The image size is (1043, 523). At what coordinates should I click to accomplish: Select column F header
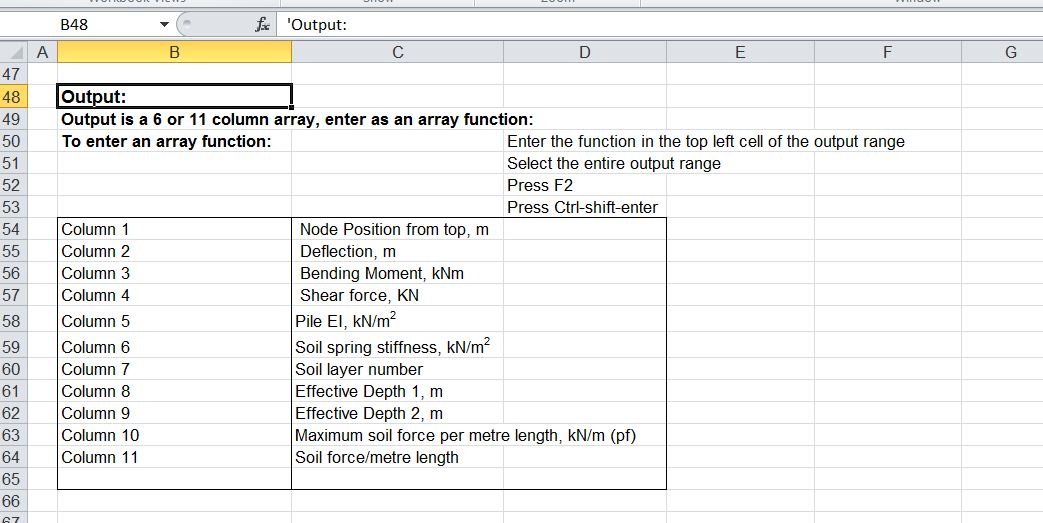click(x=887, y=53)
